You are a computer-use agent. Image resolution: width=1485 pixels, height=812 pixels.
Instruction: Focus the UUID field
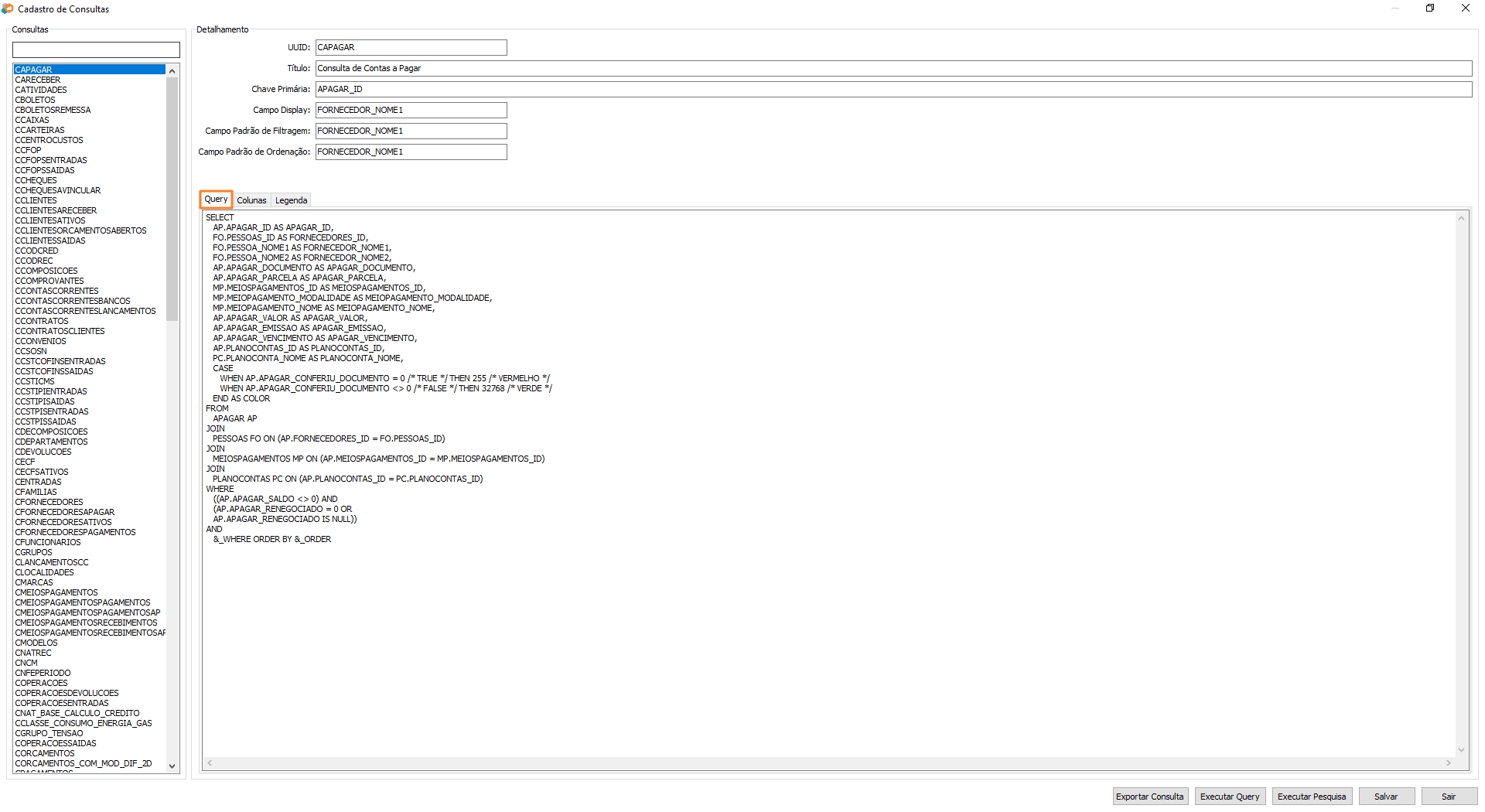[x=411, y=48]
